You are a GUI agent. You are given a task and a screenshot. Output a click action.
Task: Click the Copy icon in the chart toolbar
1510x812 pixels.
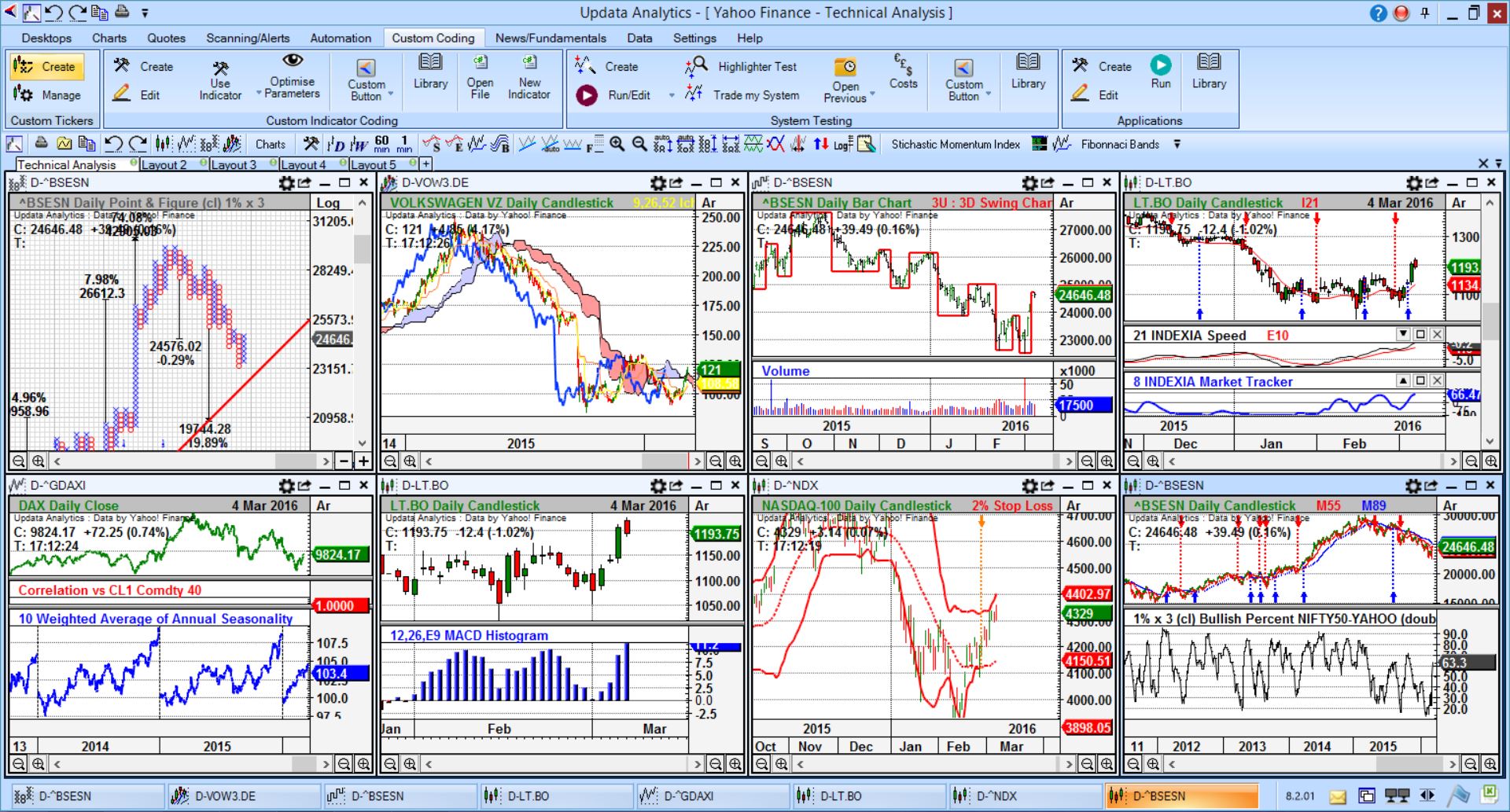[x=87, y=144]
